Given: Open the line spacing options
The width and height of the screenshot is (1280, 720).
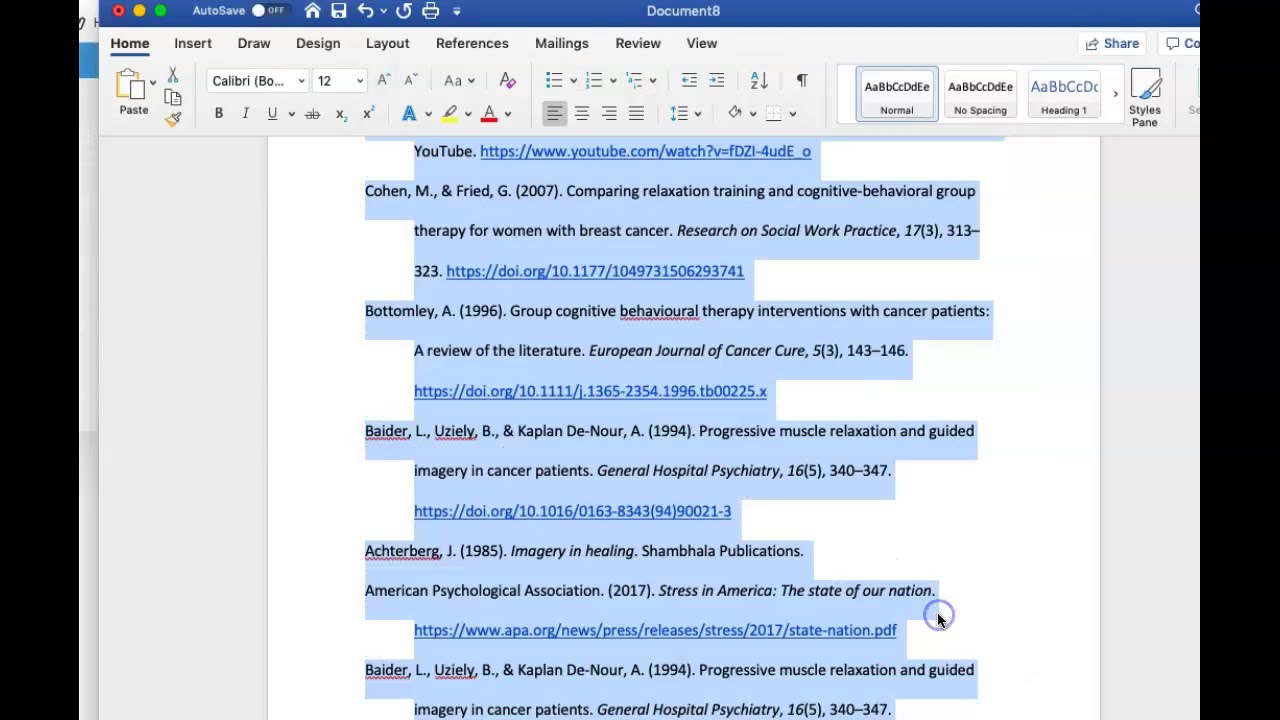Looking at the screenshot, I should point(684,114).
